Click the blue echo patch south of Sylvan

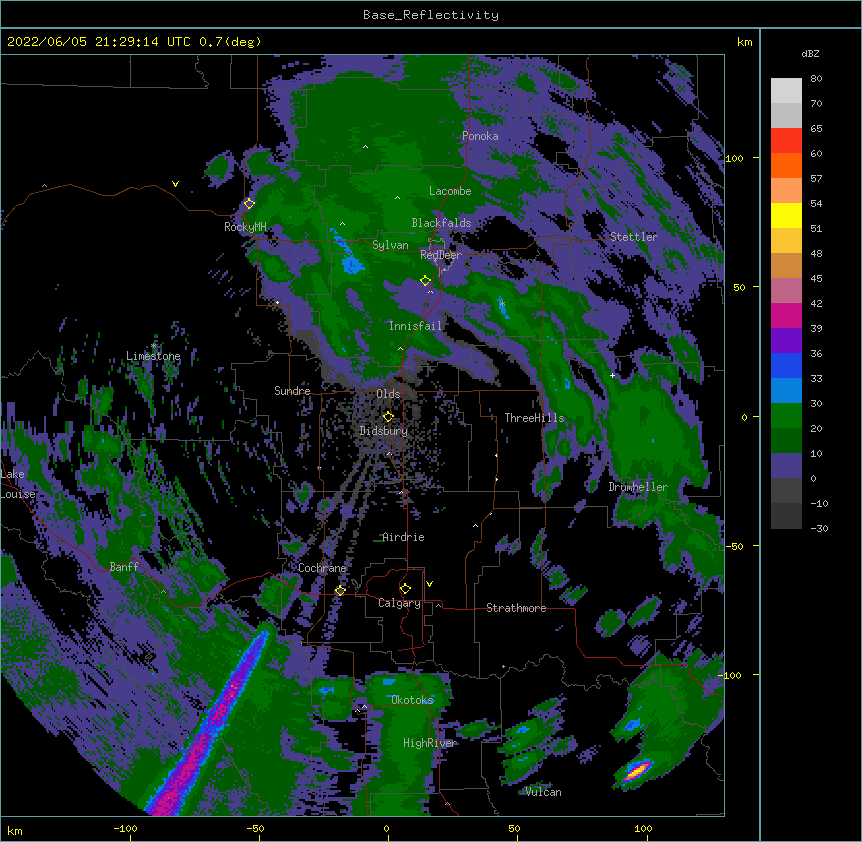tap(352, 265)
